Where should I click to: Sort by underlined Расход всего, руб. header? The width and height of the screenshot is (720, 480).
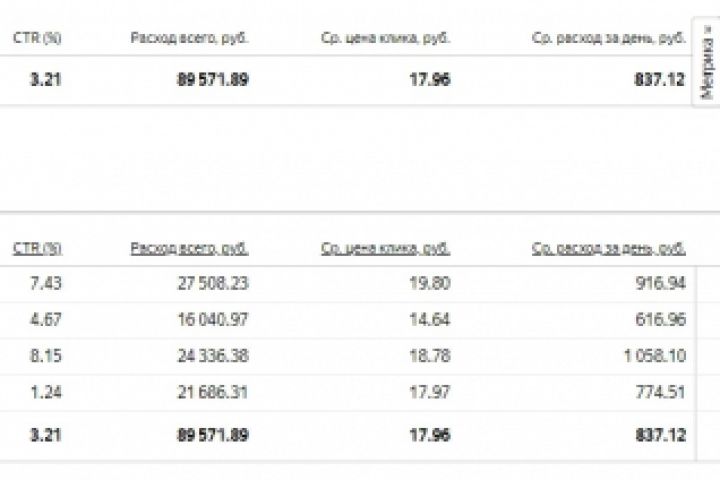pos(189,248)
